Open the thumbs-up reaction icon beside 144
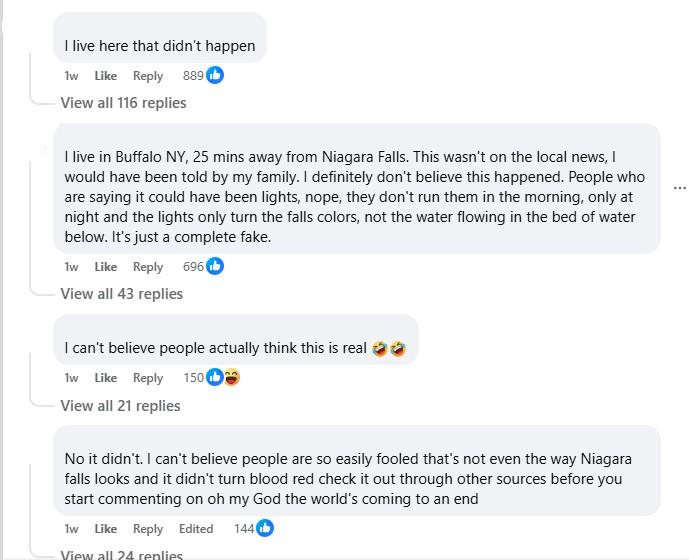The image size is (689, 560). coord(265,528)
